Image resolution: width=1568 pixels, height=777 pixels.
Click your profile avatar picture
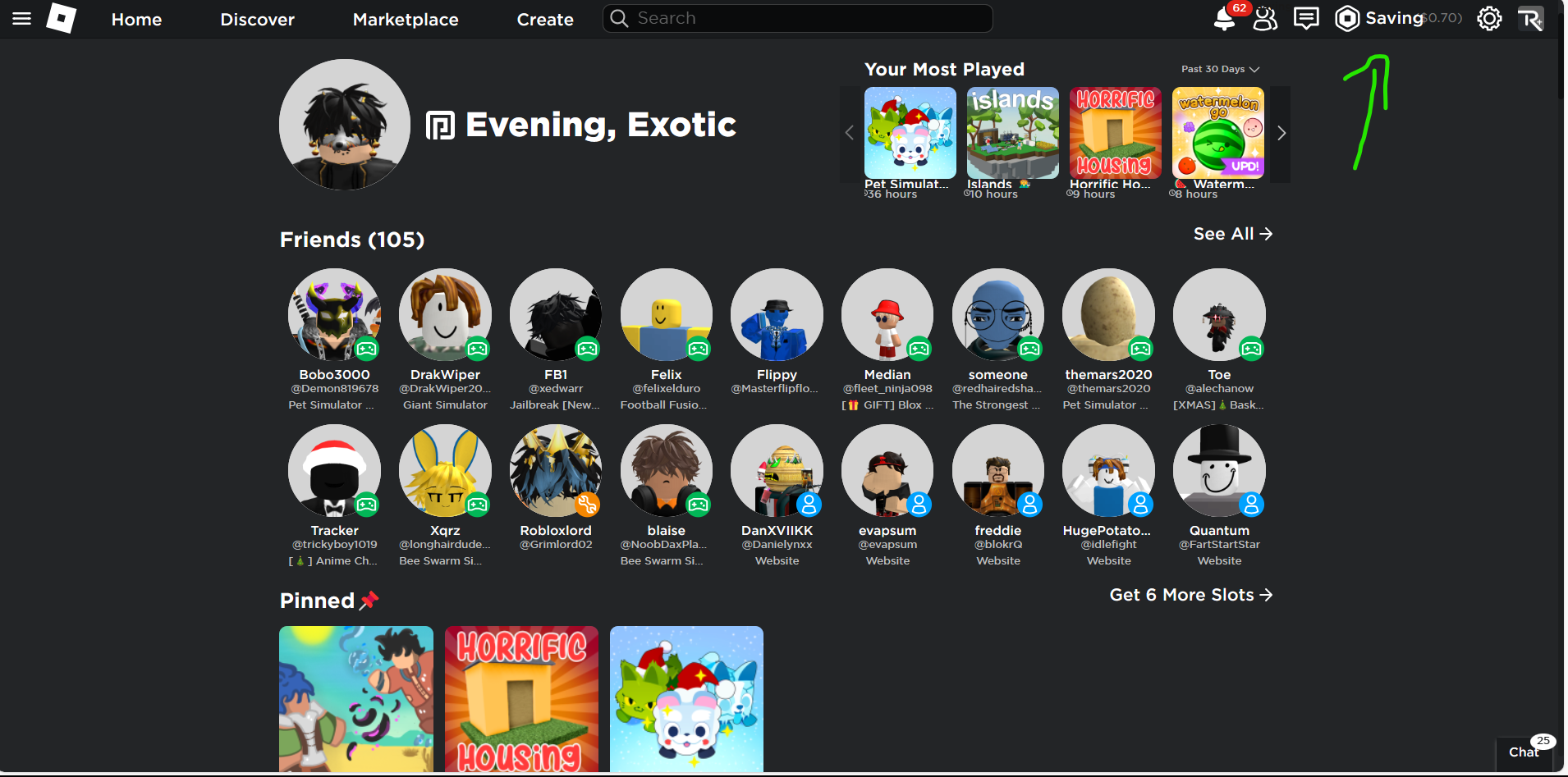pyautogui.click(x=345, y=125)
